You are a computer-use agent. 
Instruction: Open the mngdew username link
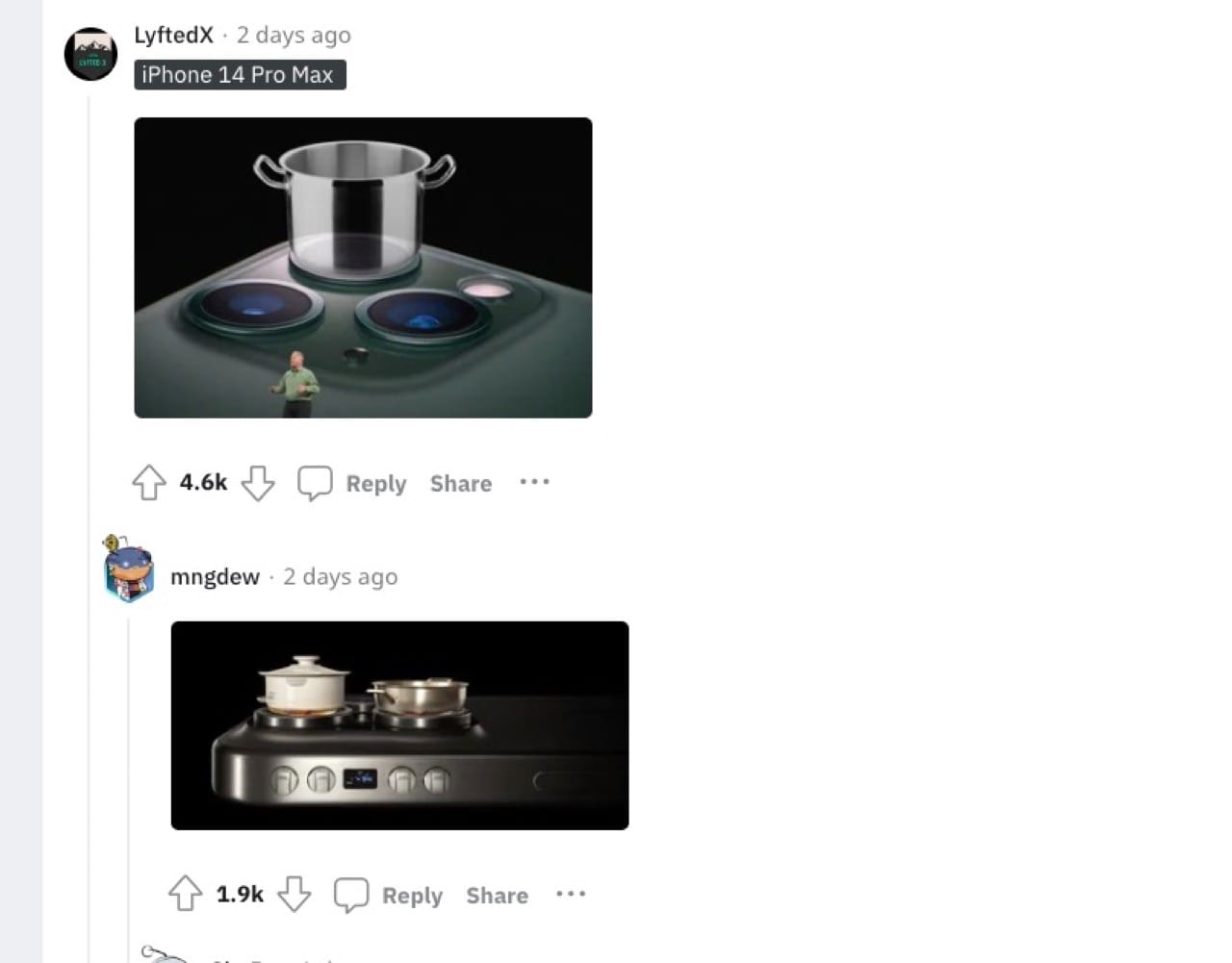tap(215, 577)
